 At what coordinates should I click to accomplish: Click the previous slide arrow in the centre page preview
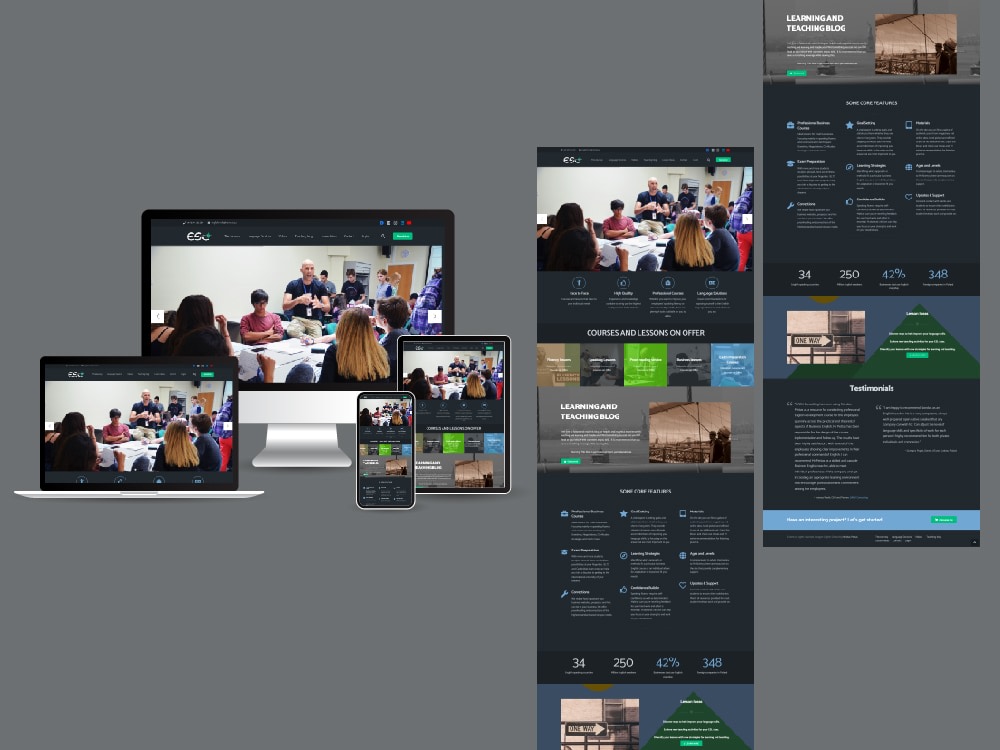click(x=542, y=219)
